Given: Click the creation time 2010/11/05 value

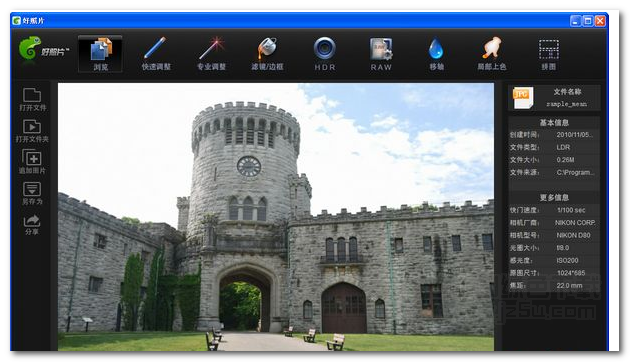Looking at the screenshot, I should [x=574, y=135].
